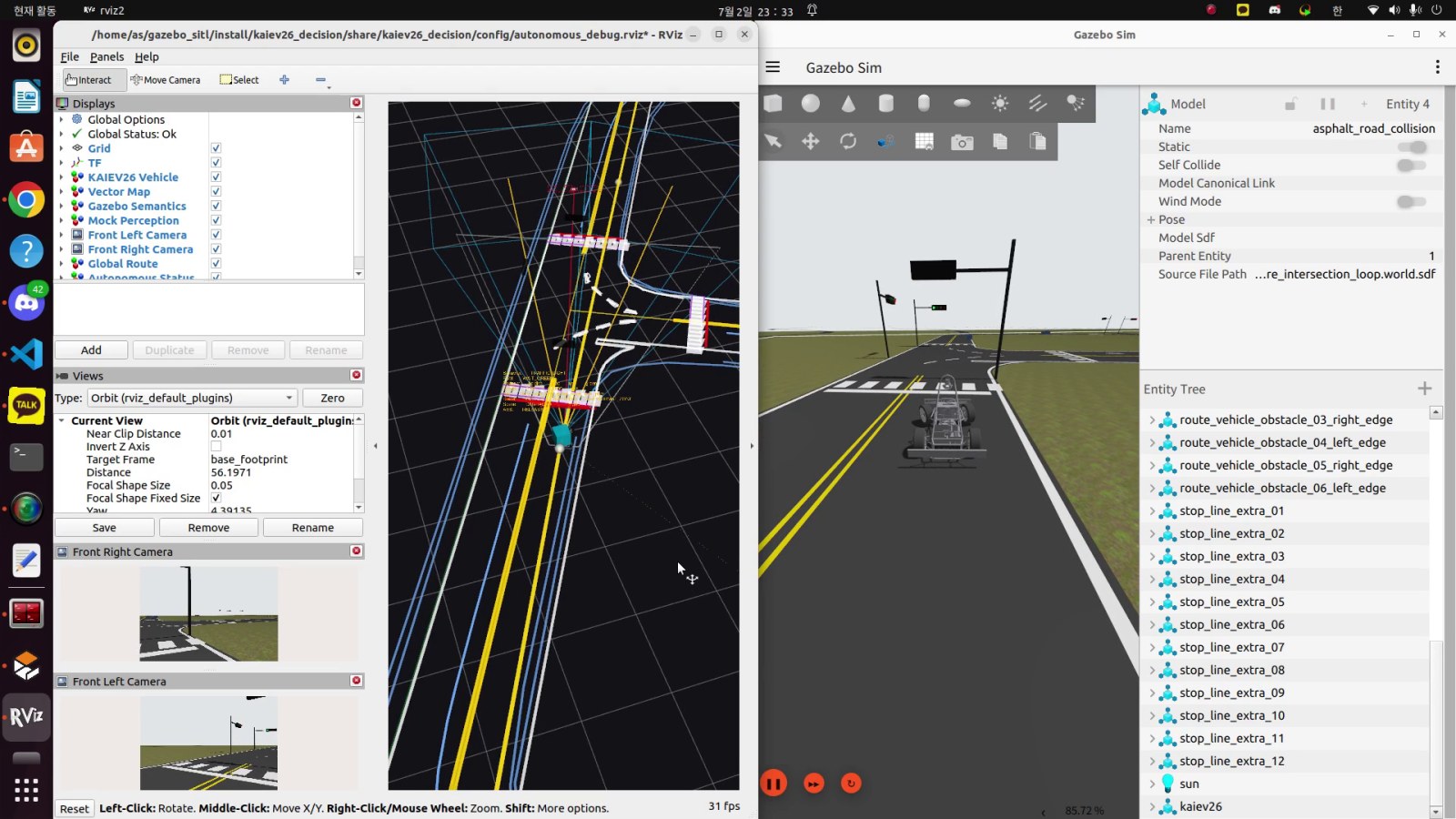
Task: Expand the stop_line_extra_05 entity
Action: point(1152,602)
